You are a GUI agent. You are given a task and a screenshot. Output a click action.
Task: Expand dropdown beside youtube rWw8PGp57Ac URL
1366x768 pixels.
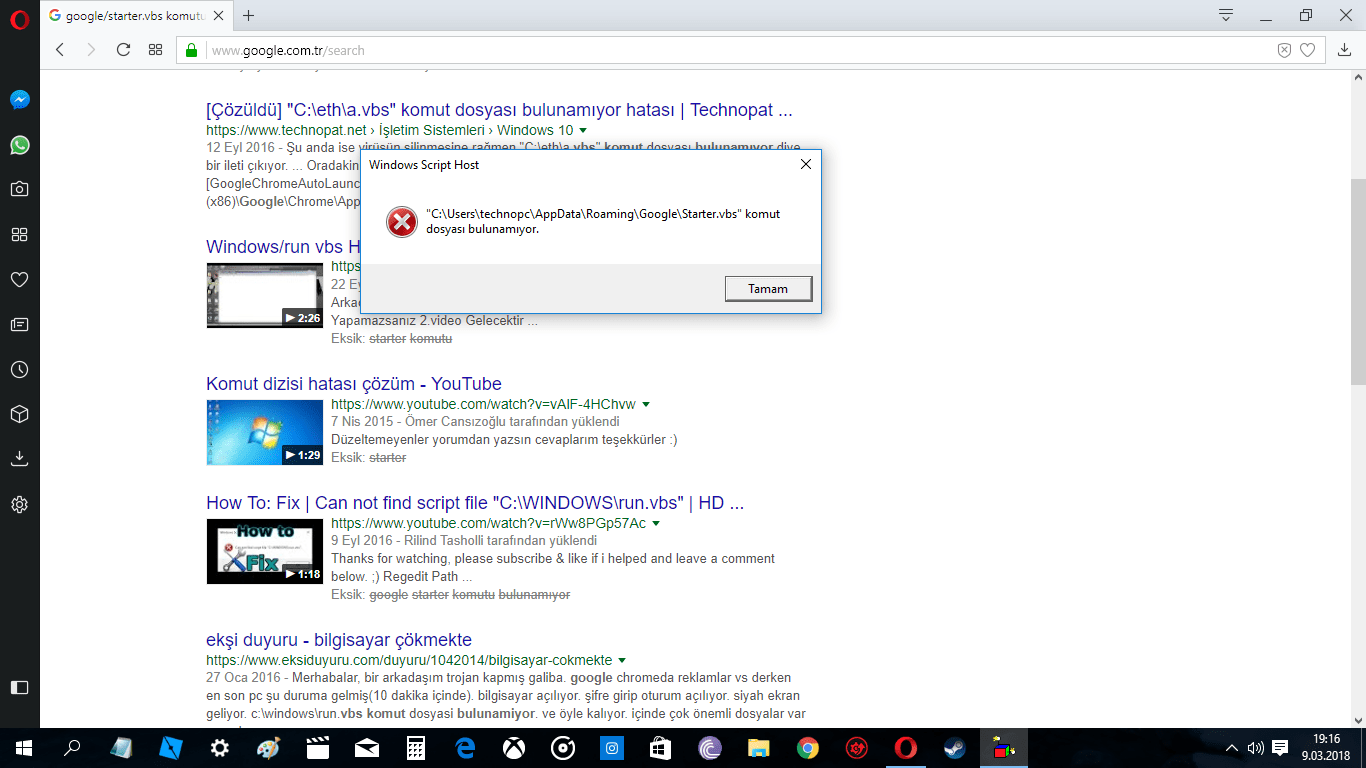point(656,524)
